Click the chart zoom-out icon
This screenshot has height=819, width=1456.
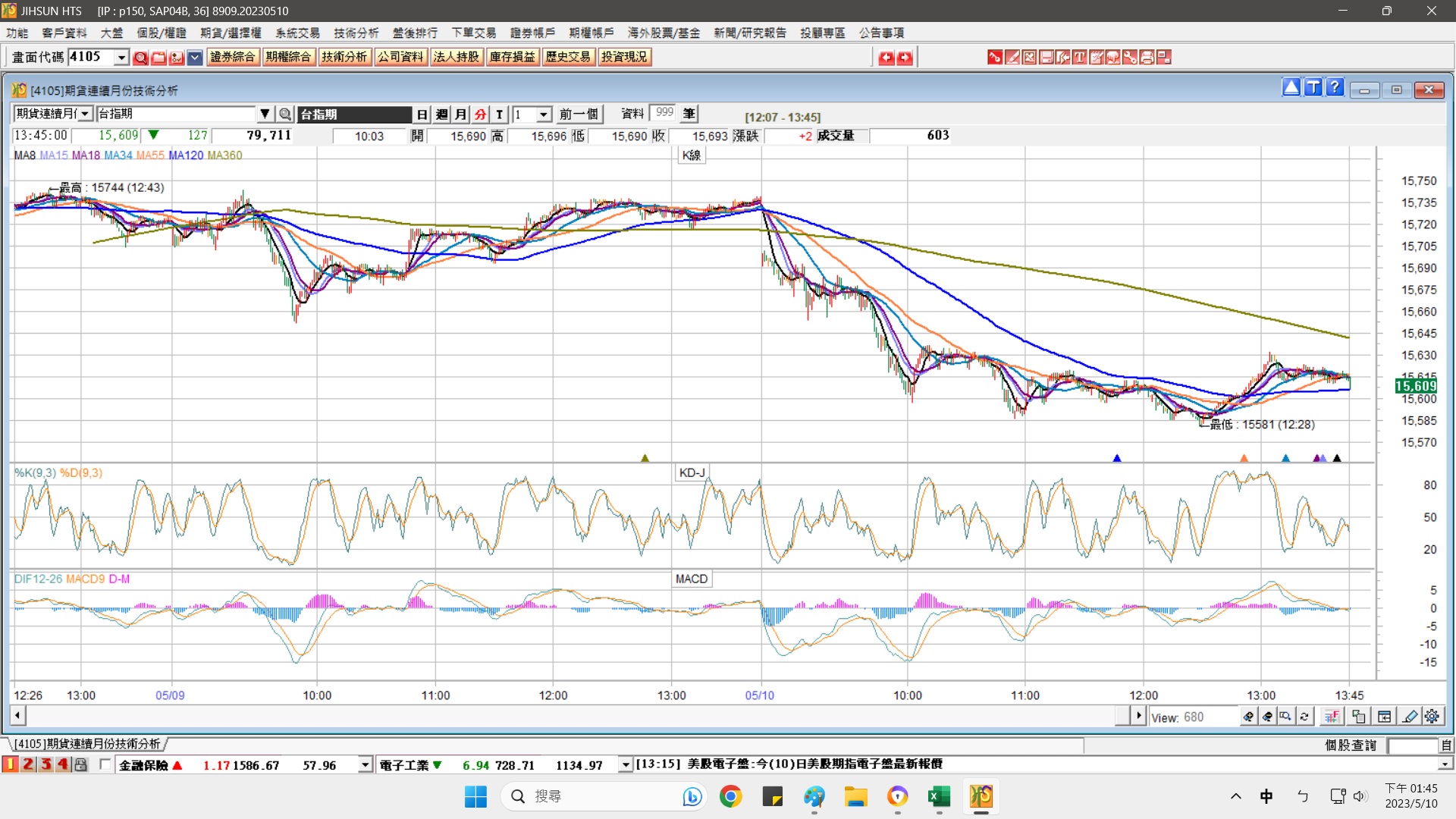point(1267,717)
